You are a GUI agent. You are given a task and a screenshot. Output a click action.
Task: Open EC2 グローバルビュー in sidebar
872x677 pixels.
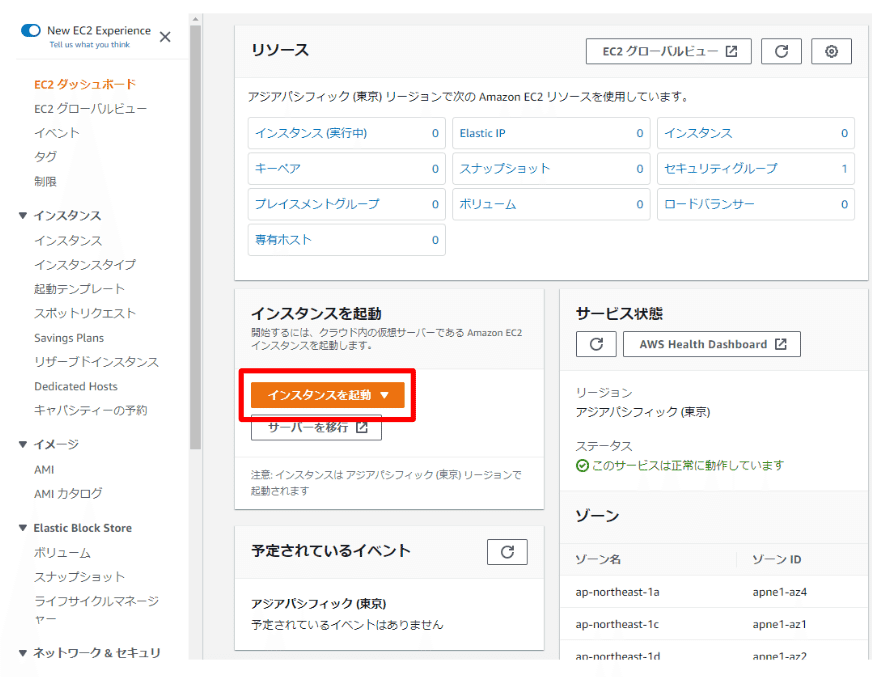point(90,108)
